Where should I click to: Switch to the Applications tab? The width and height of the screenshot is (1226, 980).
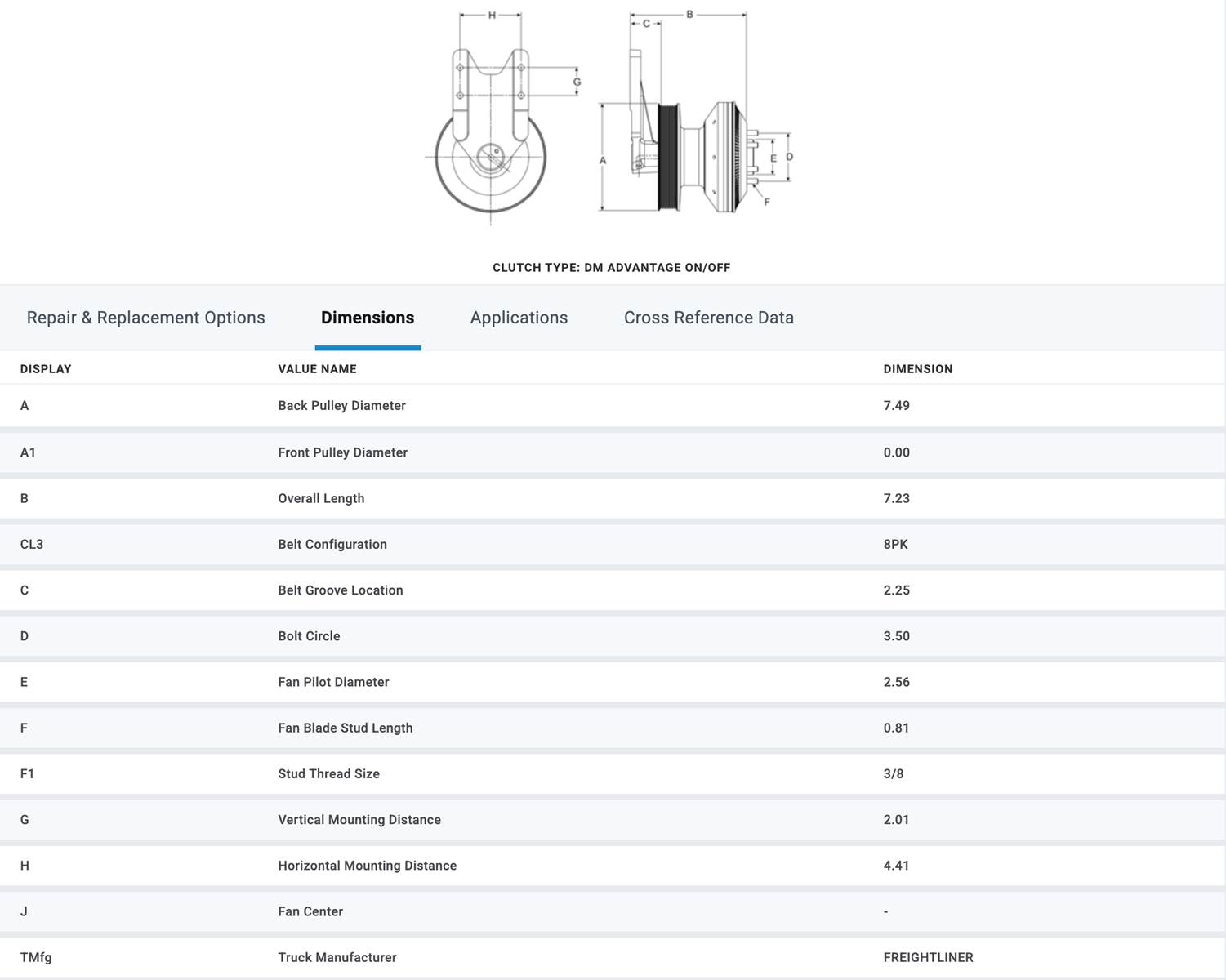[519, 318]
